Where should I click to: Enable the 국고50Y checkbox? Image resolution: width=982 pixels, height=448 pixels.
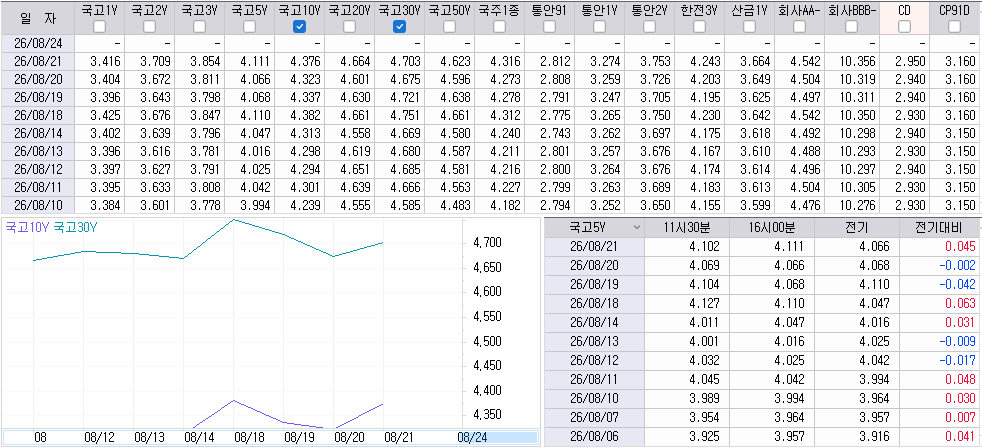point(450,26)
